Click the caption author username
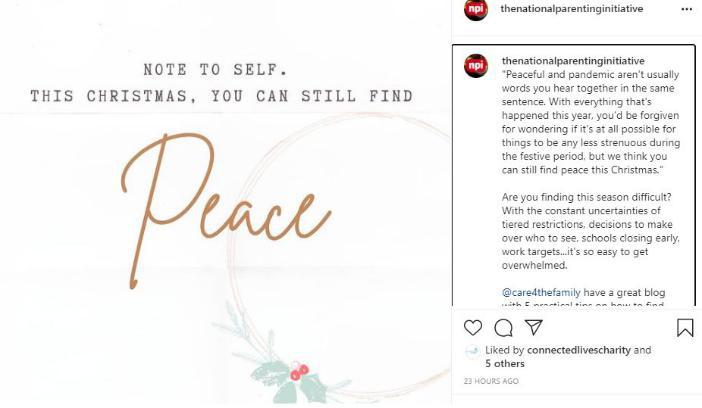702x408 pixels. 573,61
